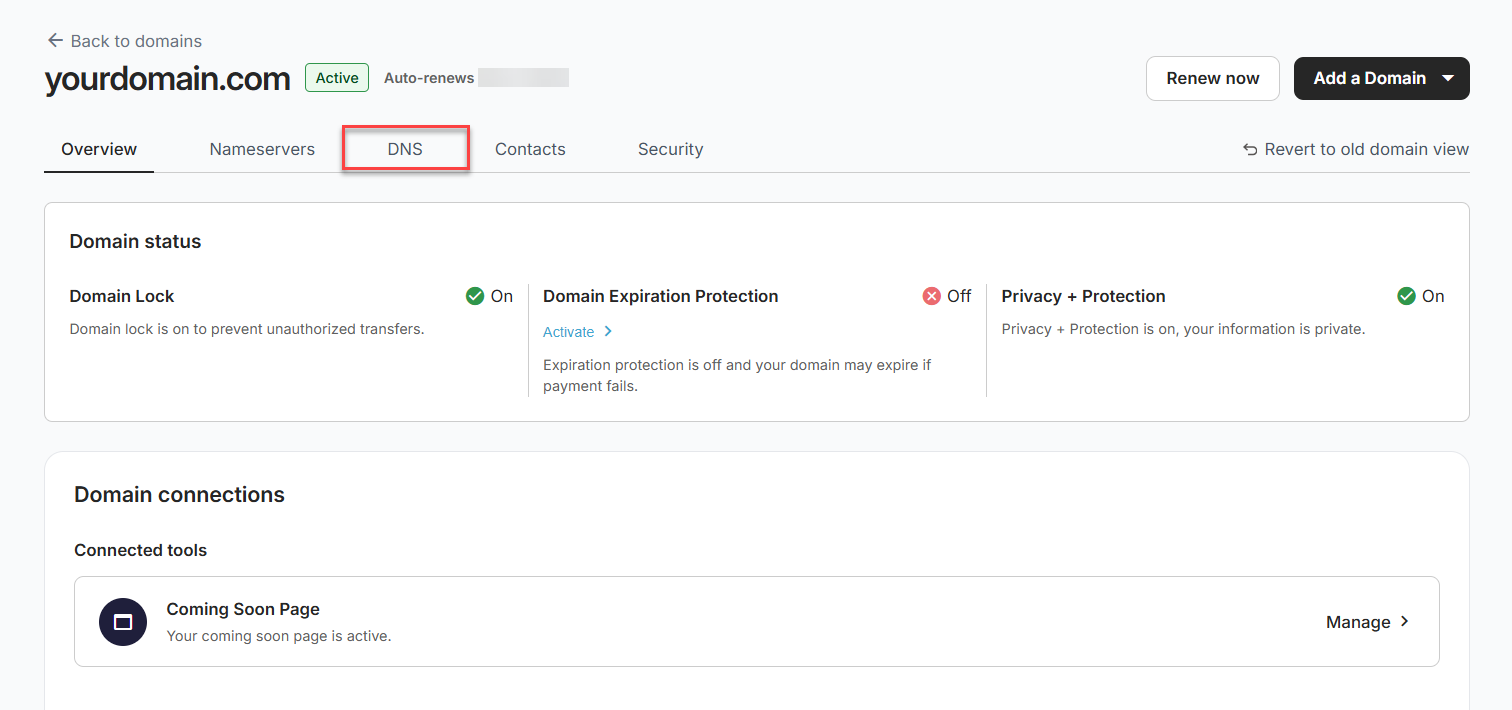Go to the Contacts tab
Image resolution: width=1512 pixels, height=710 pixels.
pyautogui.click(x=530, y=149)
